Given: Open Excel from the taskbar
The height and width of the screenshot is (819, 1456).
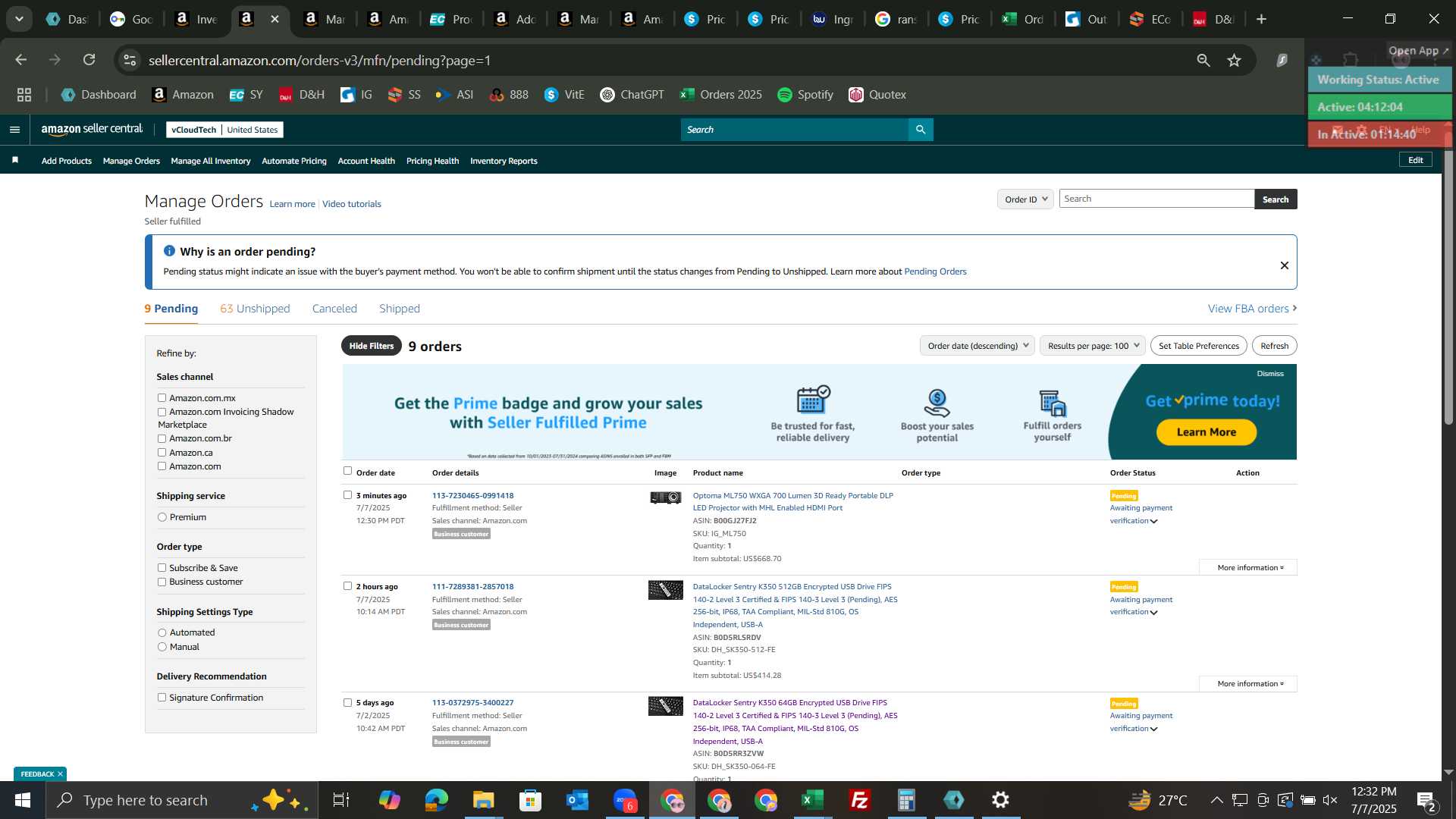Looking at the screenshot, I should point(813,800).
